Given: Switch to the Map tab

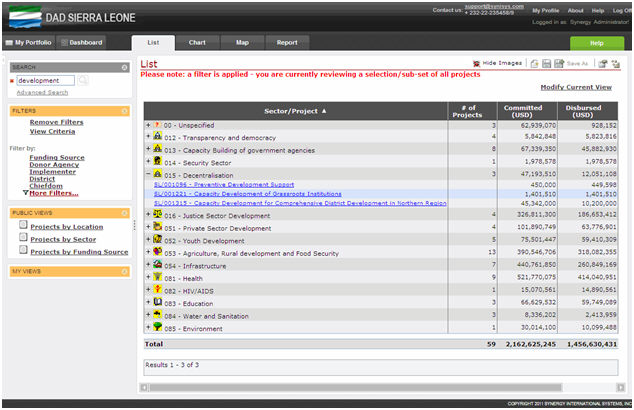Looking at the screenshot, I should pyautogui.click(x=242, y=42).
